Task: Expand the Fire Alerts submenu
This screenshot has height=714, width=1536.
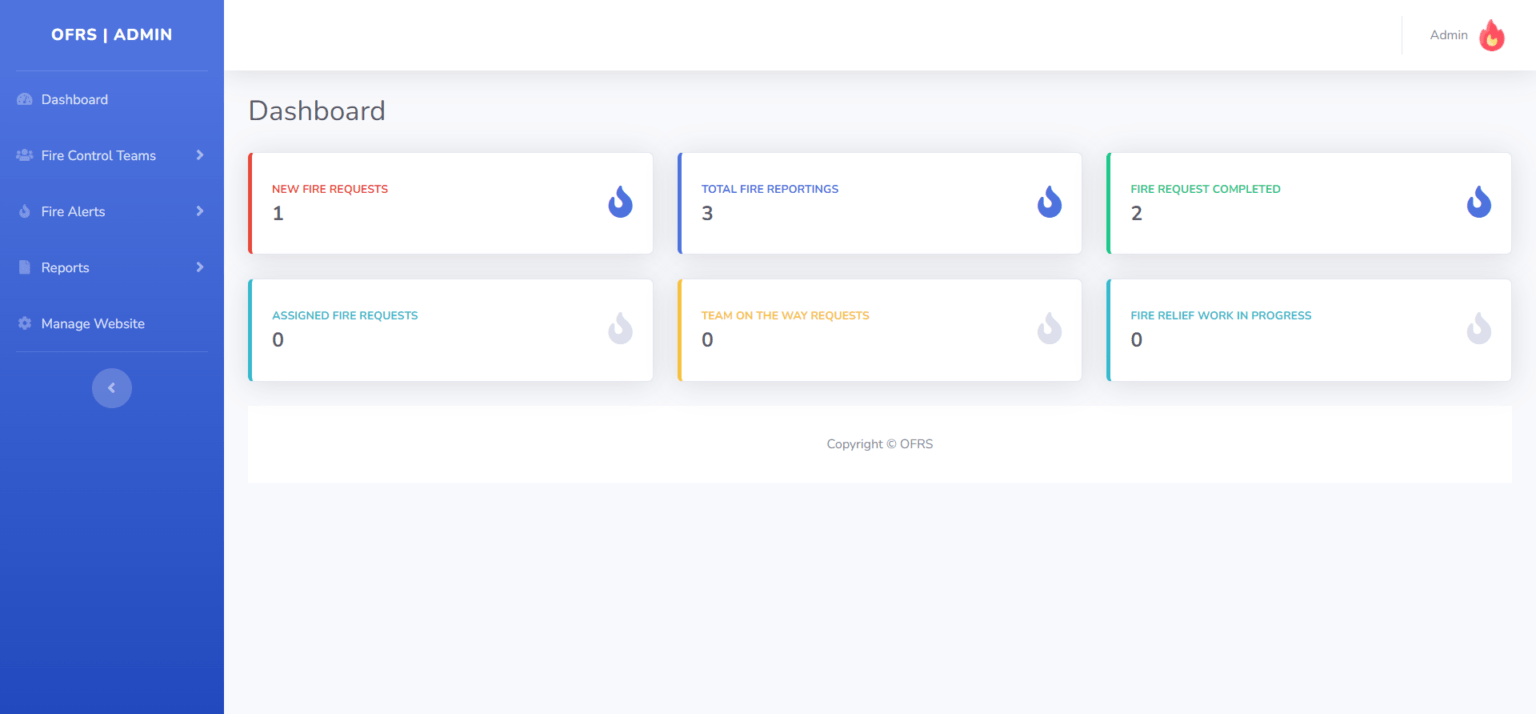Action: [x=199, y=211]
